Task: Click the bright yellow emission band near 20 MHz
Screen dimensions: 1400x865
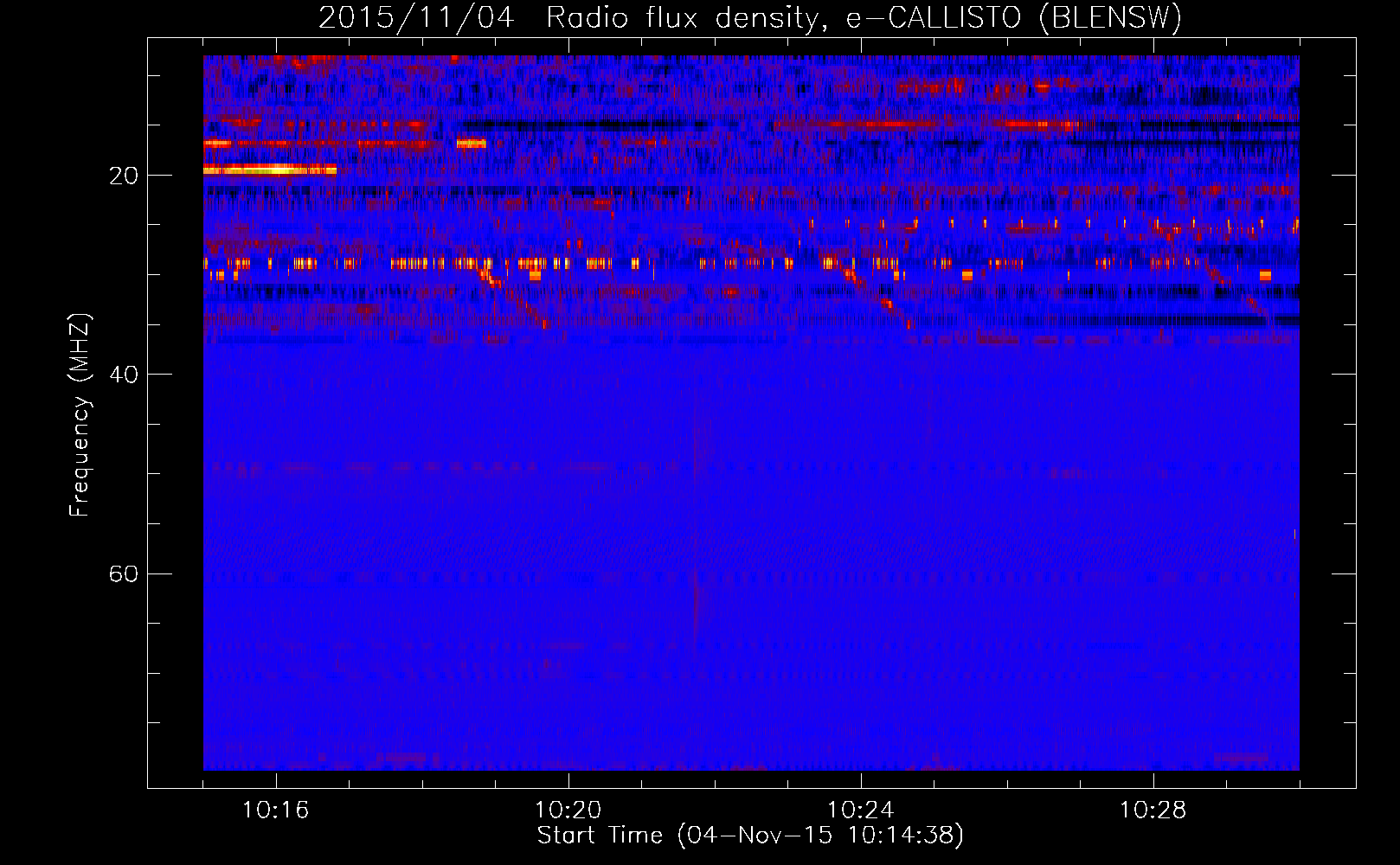Action: 270,170
